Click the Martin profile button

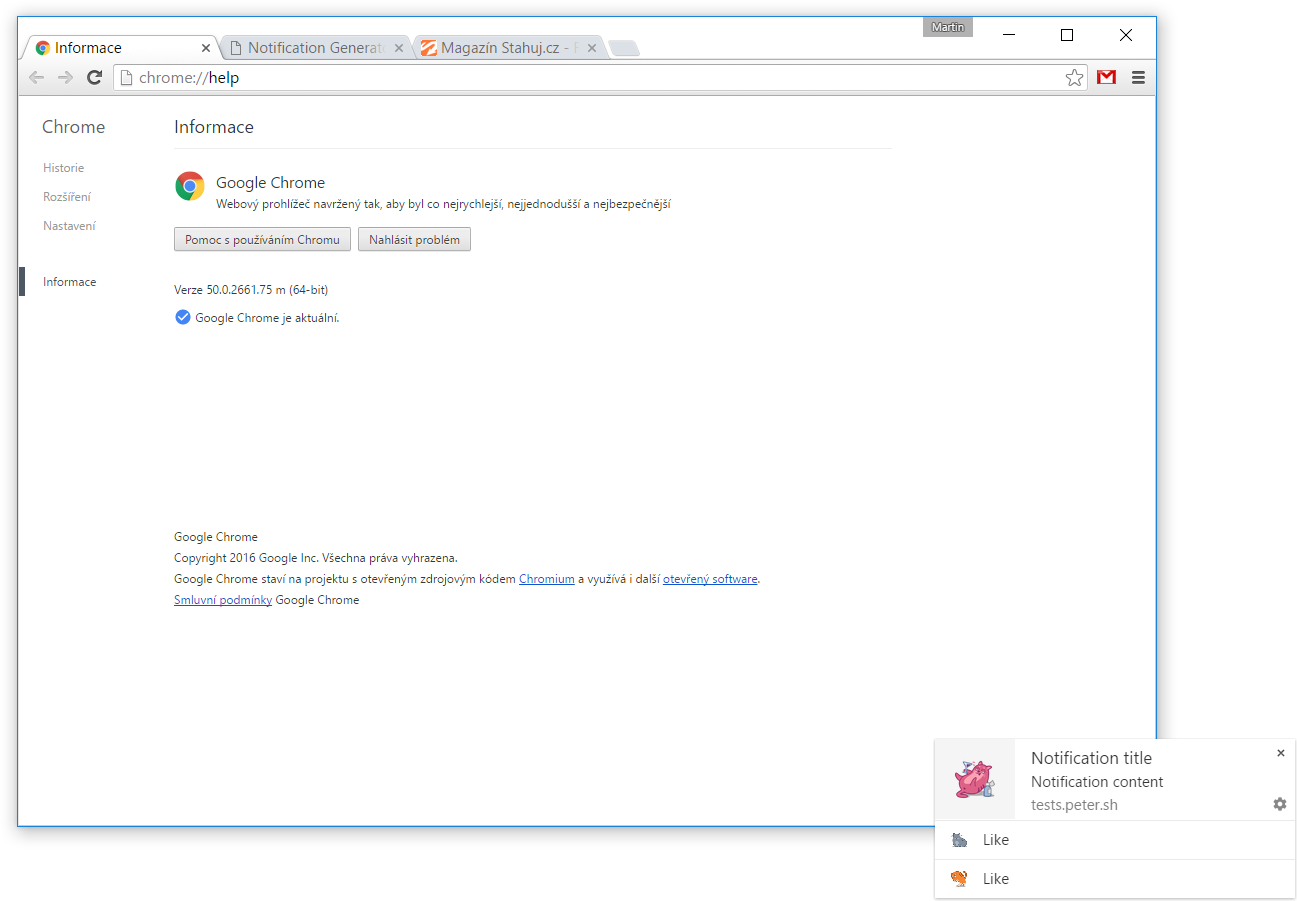948,27
